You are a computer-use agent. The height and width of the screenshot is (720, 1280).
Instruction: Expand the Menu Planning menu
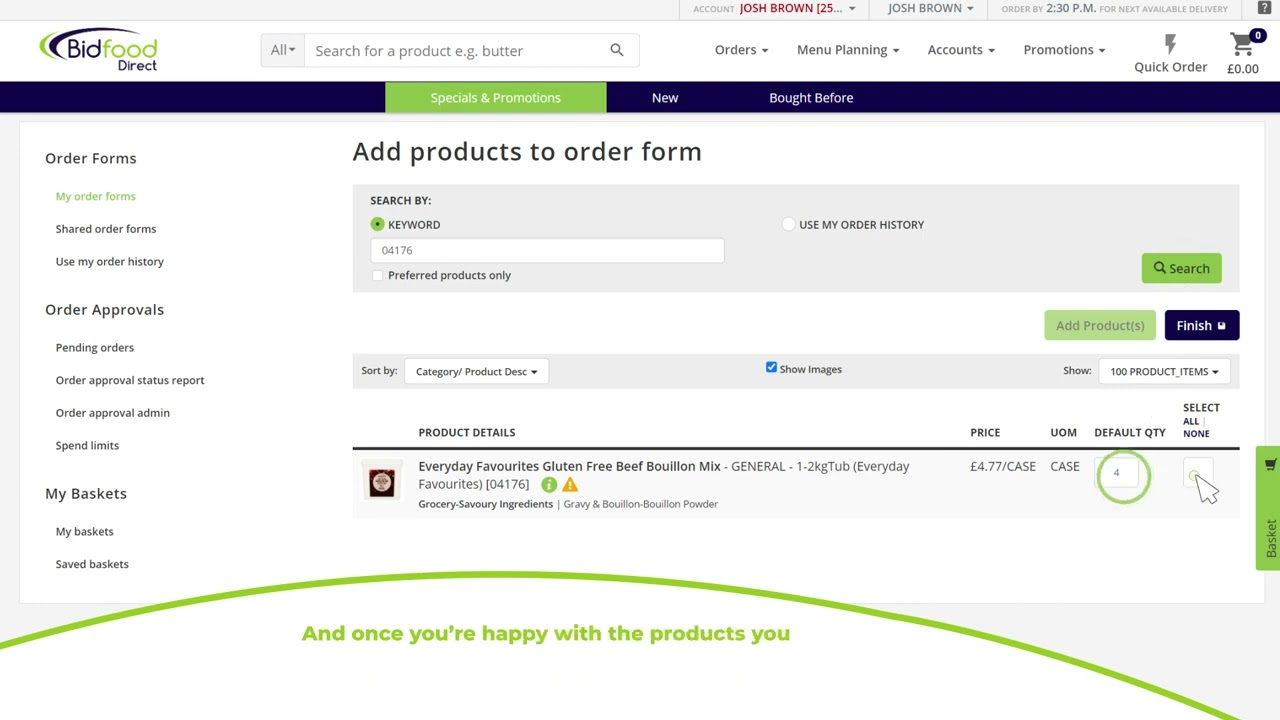click(x=848, y=49)
